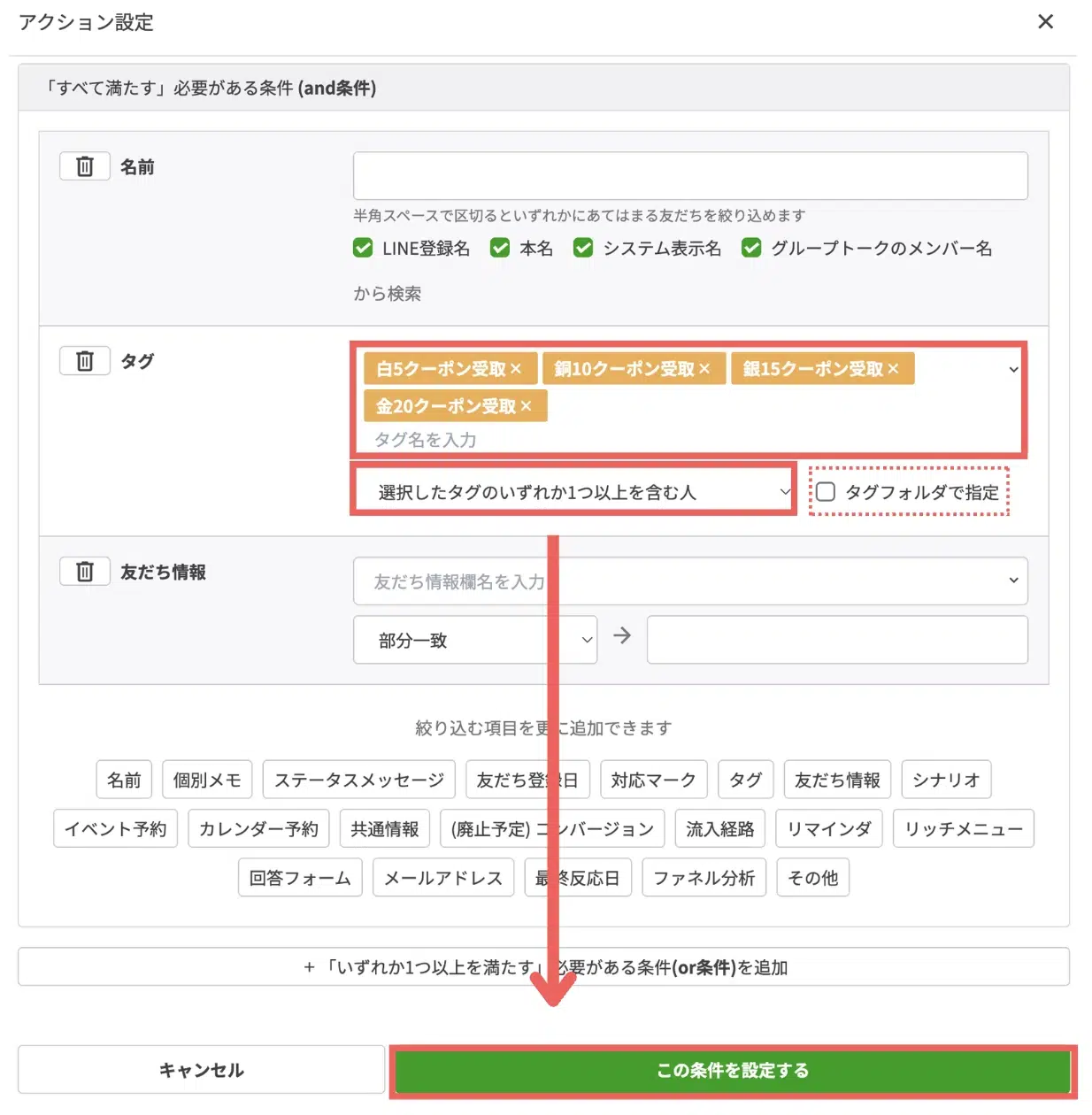The width and height of the screenshot is (1092, 1115).
Task: Remove the 白5クーポン受取 tag via its ×
Action: (516, 369)
